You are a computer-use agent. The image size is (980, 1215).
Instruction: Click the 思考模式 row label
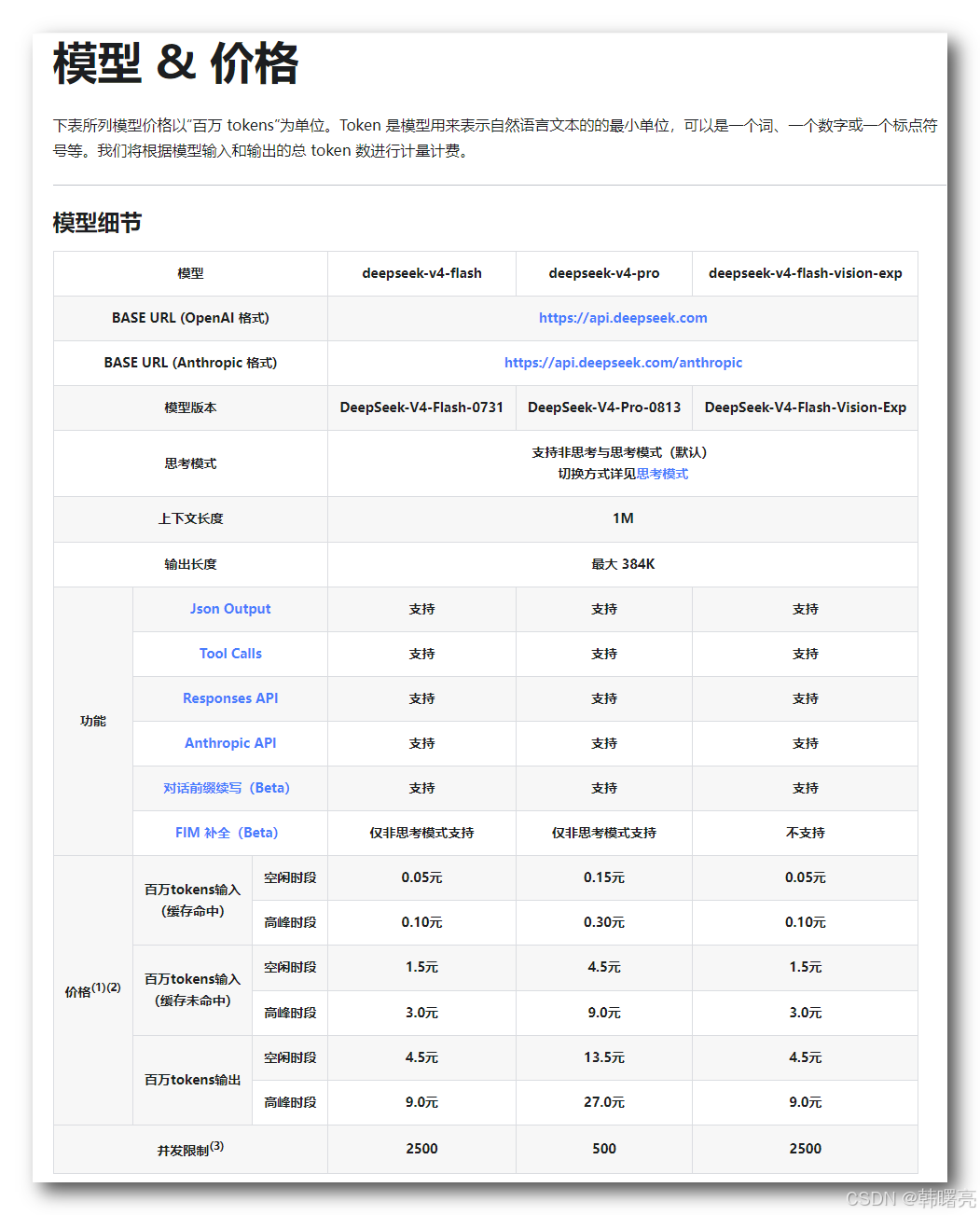[190, 463]
